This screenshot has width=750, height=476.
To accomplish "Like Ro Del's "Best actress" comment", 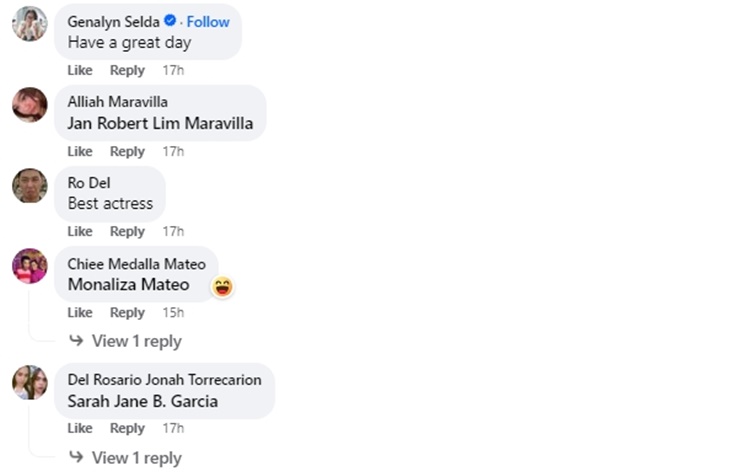I will click(x=80, y=231).
